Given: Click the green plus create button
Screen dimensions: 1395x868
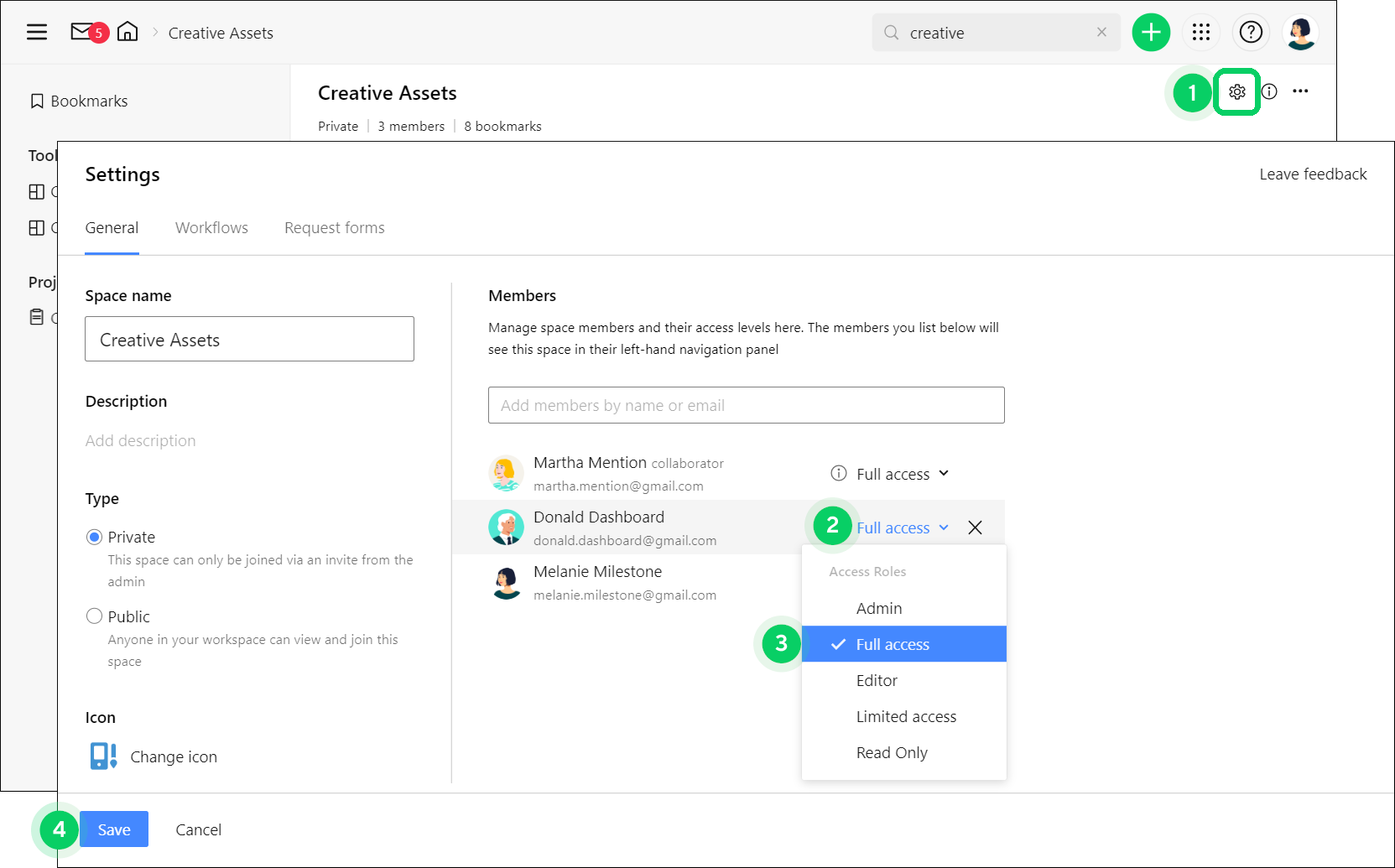Looking at the screenshot, I should (x=1151, y=33).
